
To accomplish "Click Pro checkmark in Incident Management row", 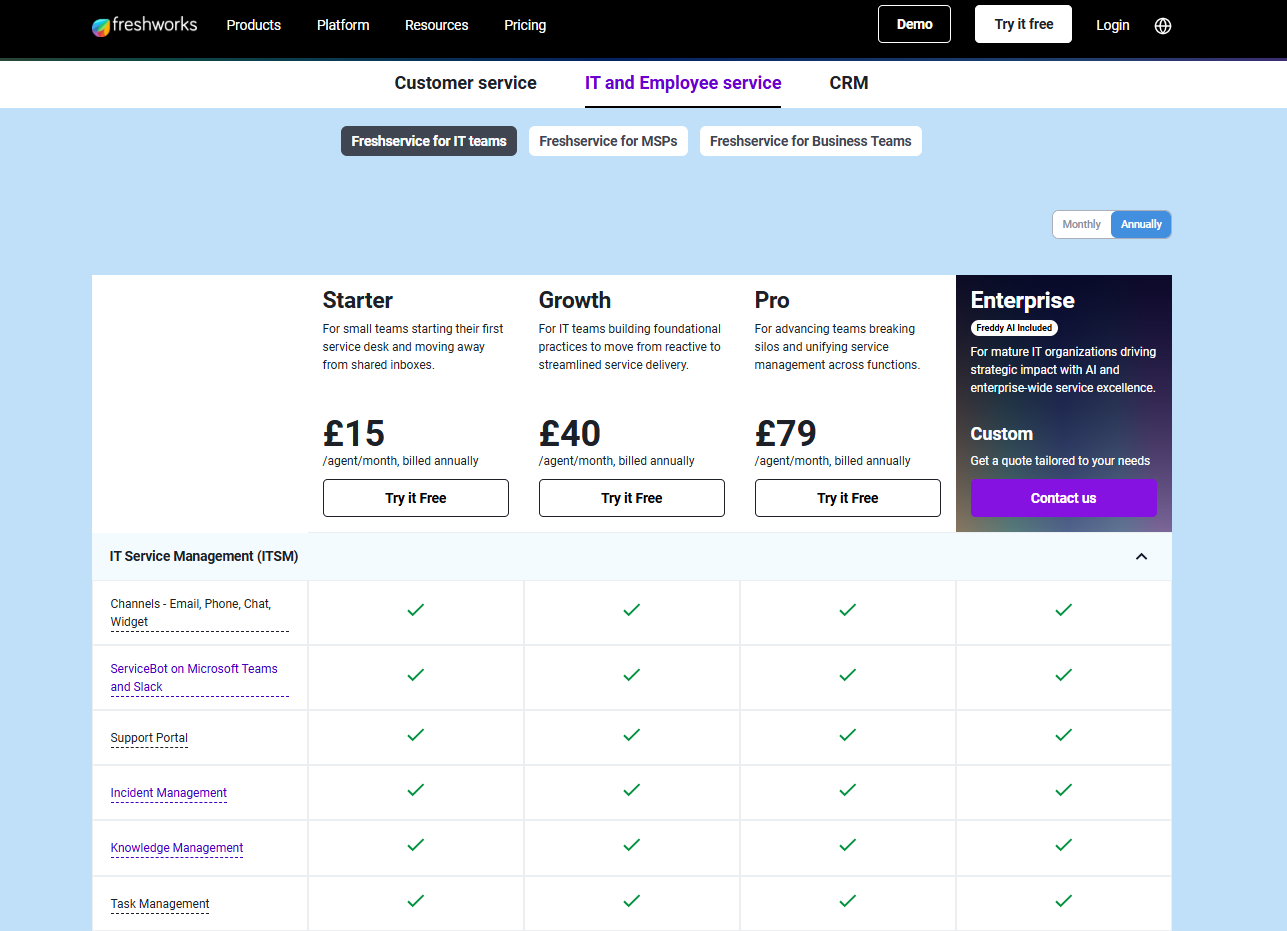I will pos(847,790).
